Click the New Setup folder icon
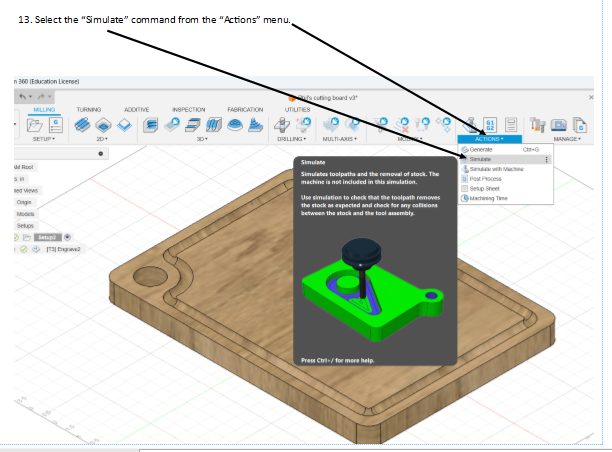The height and width of the screenshot is (452, 612). tap(35, 125)
